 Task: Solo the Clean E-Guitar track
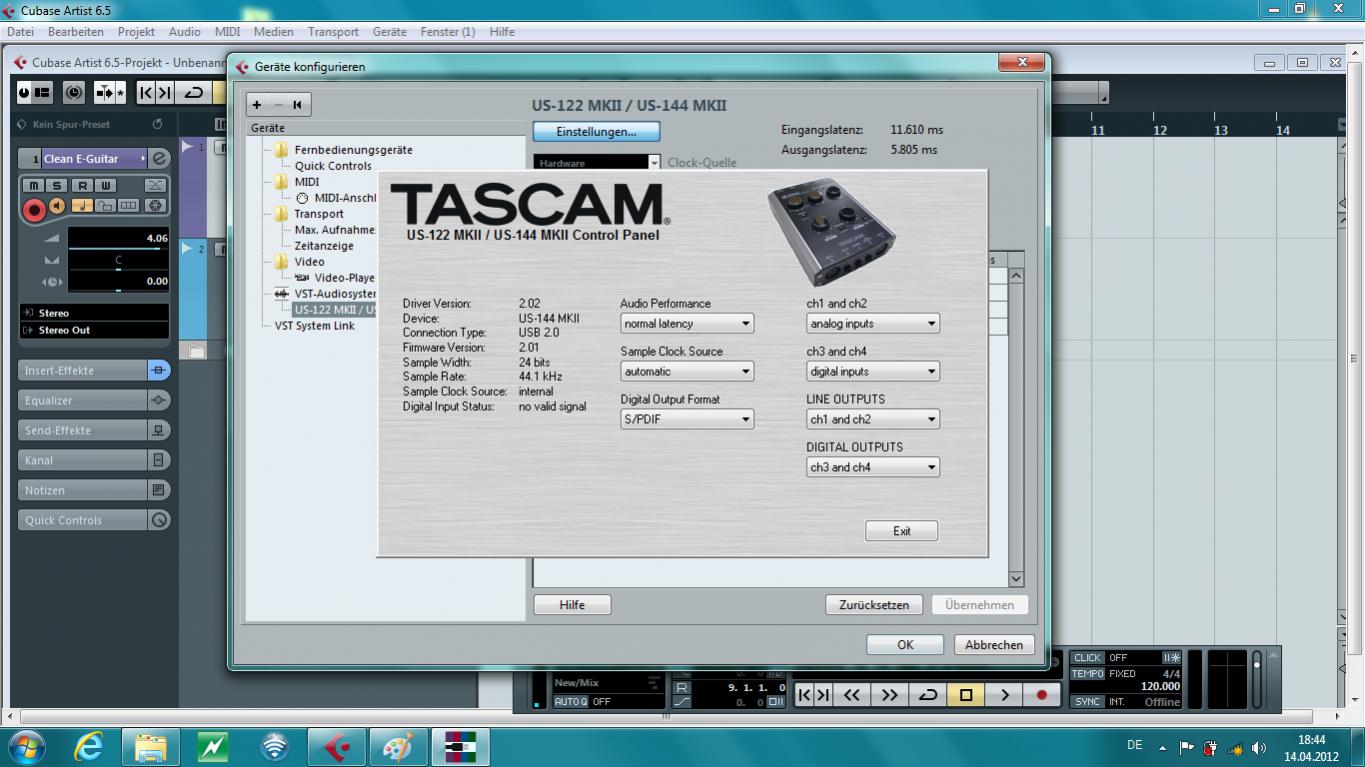pyautogui.click(x=57, y=185)
